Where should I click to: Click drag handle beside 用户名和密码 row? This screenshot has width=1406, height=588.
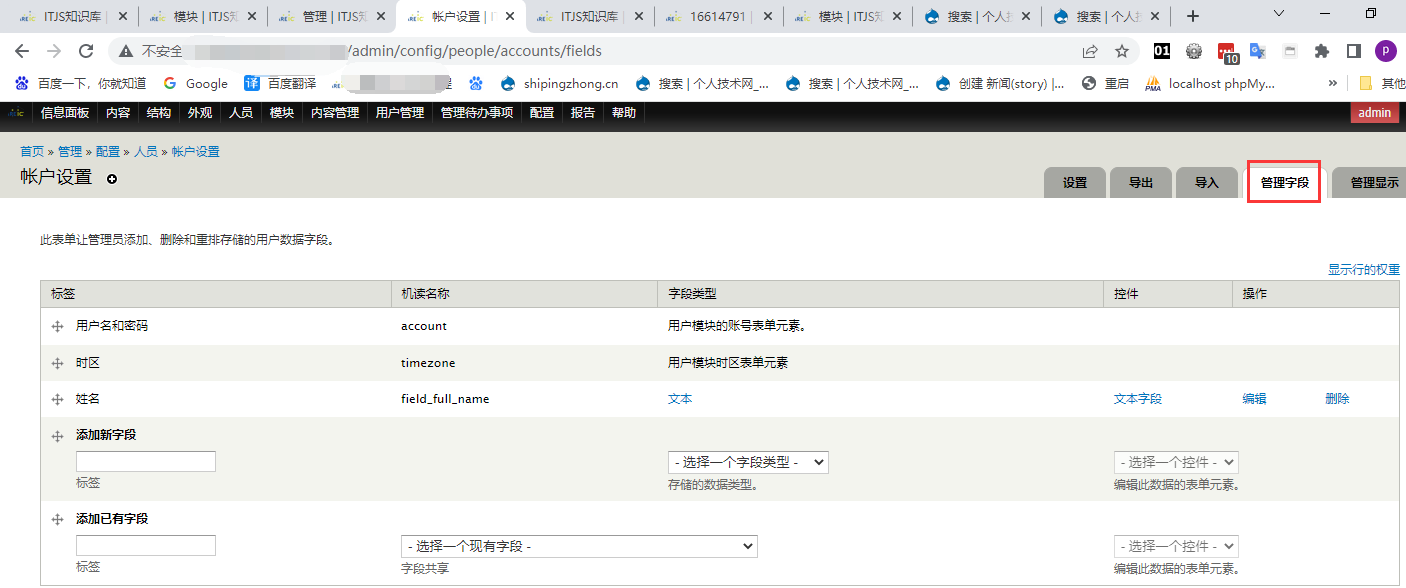pos(57,326)
